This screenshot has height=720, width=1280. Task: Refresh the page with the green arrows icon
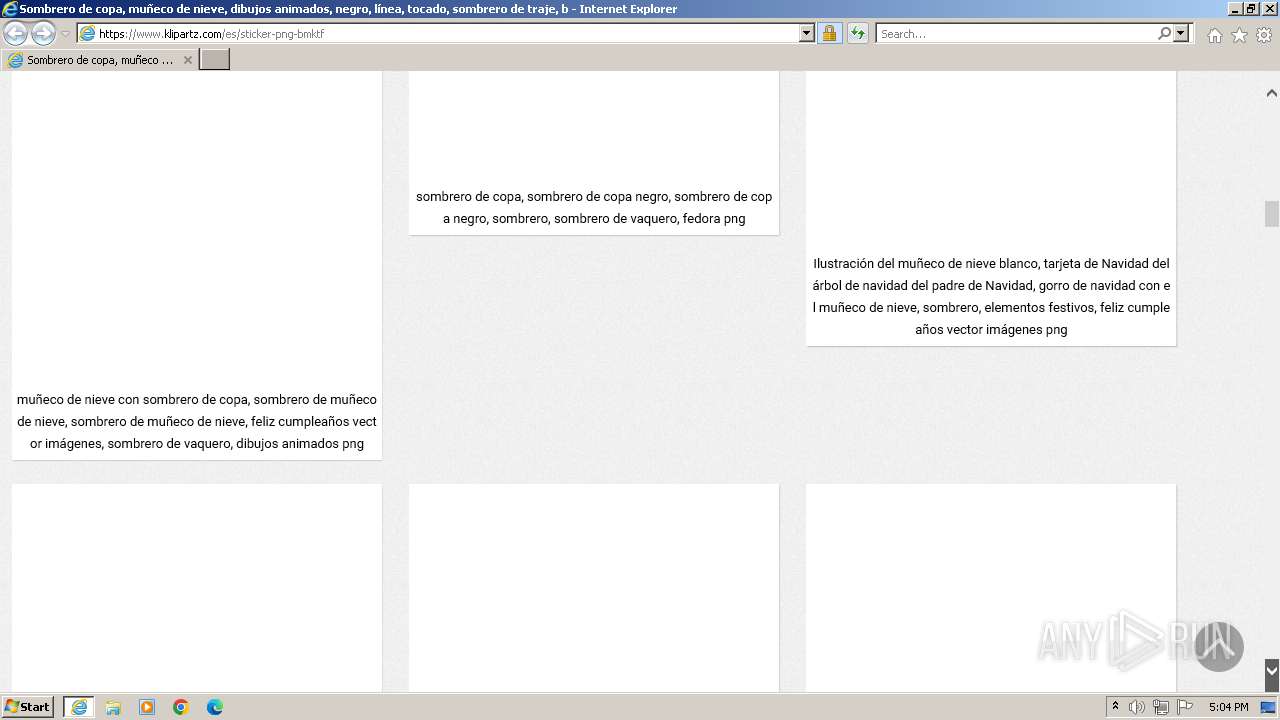point(858,33)
